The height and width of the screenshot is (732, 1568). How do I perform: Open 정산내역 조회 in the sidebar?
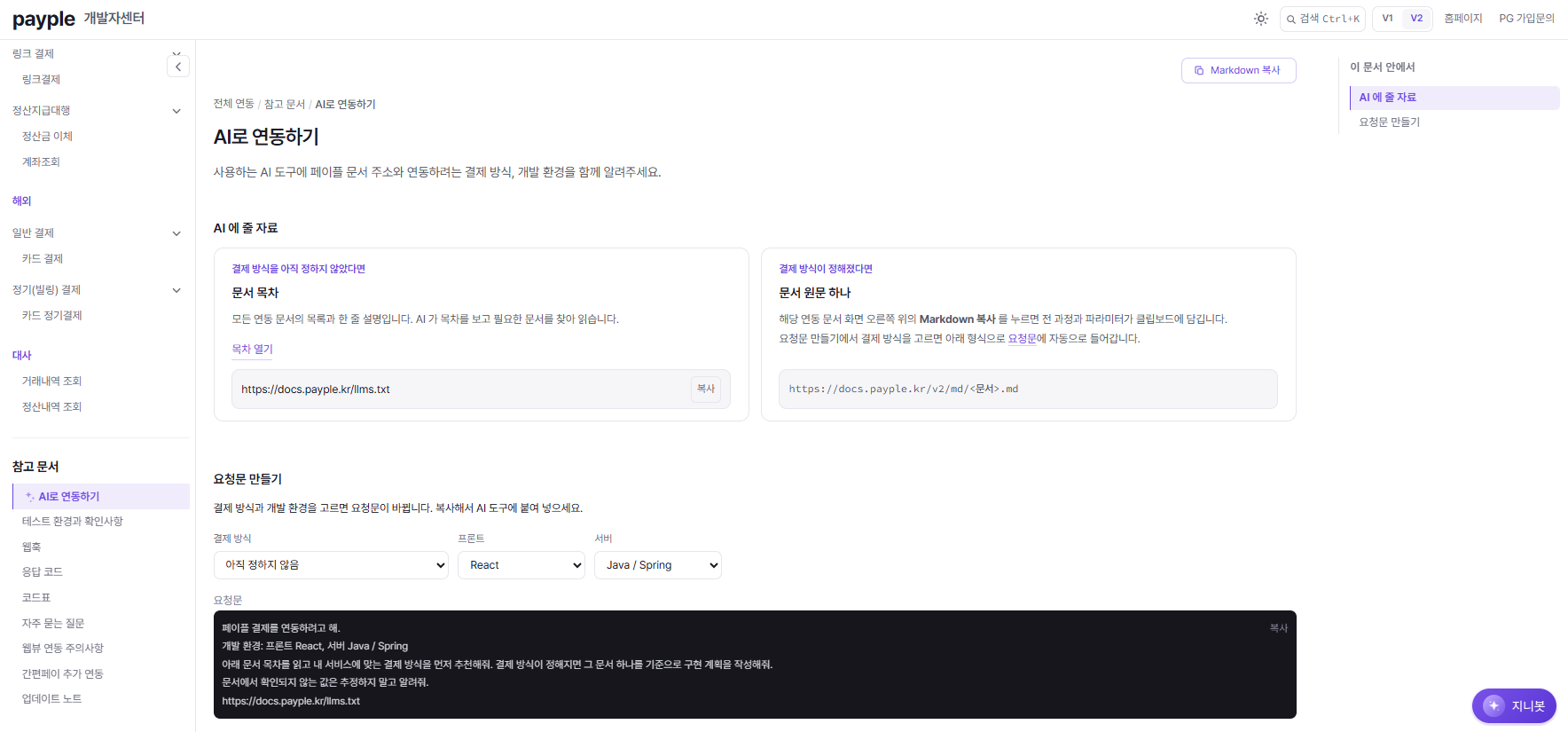click(x=52, y=407)
